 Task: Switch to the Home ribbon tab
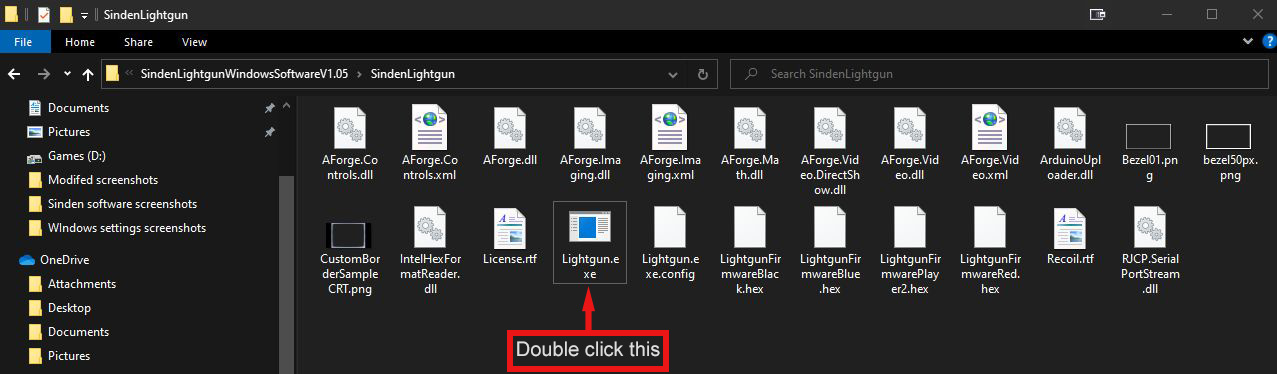click(x=80, y=42)
